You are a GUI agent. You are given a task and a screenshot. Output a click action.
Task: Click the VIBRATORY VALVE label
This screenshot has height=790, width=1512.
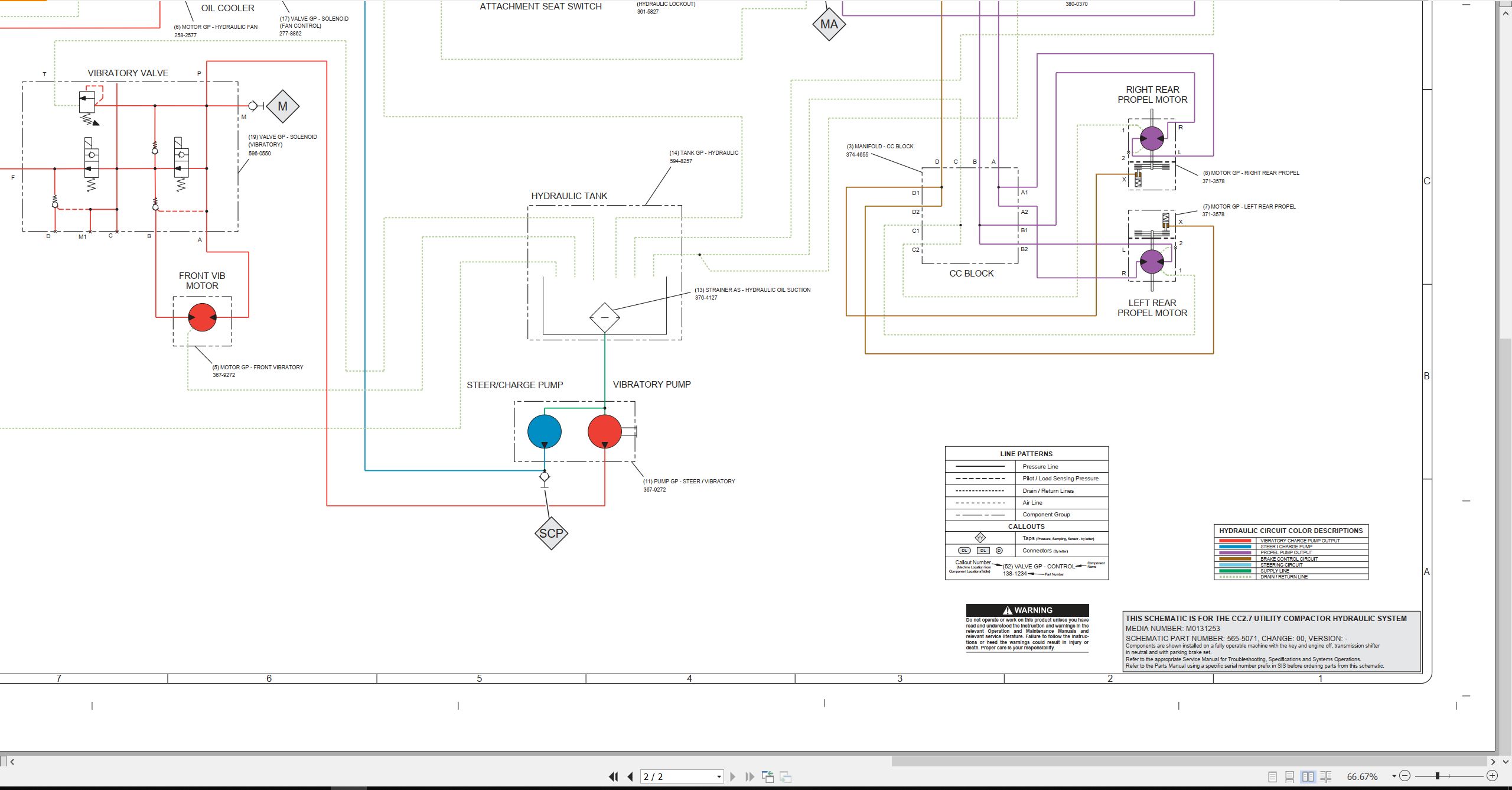click(x=128, y=73)
